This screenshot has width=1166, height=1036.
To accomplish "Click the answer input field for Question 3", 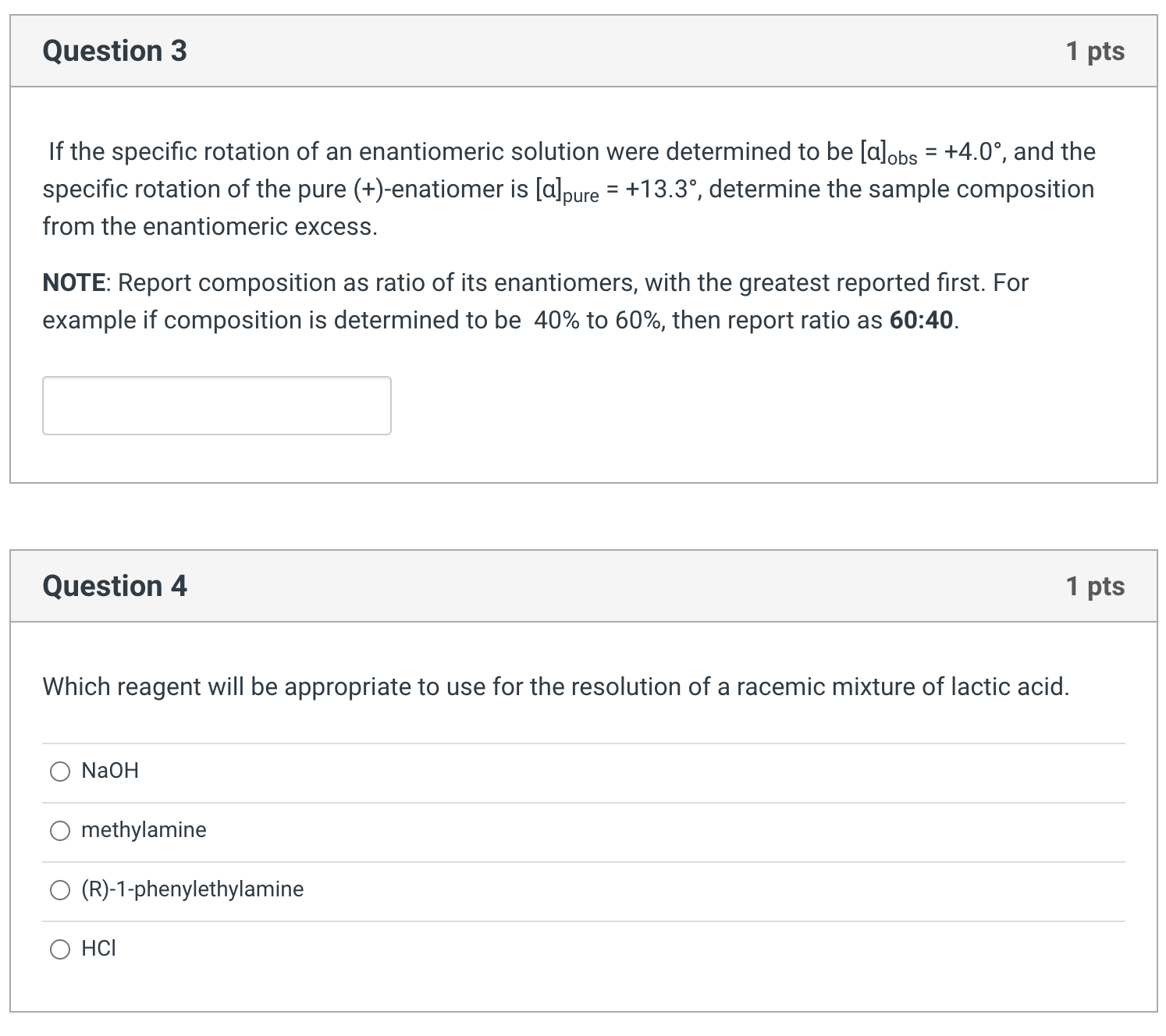I will pyautogui.click(x=216, y=405).
